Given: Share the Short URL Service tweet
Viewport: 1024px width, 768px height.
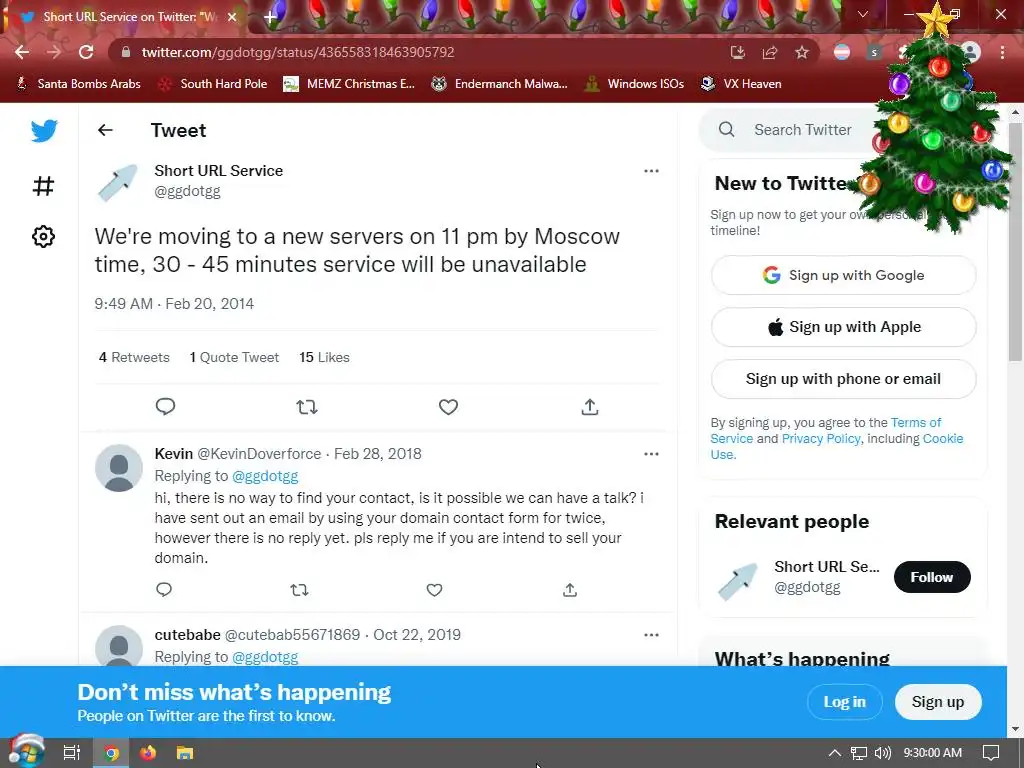Looking at the screenshot, I should 590,407.
